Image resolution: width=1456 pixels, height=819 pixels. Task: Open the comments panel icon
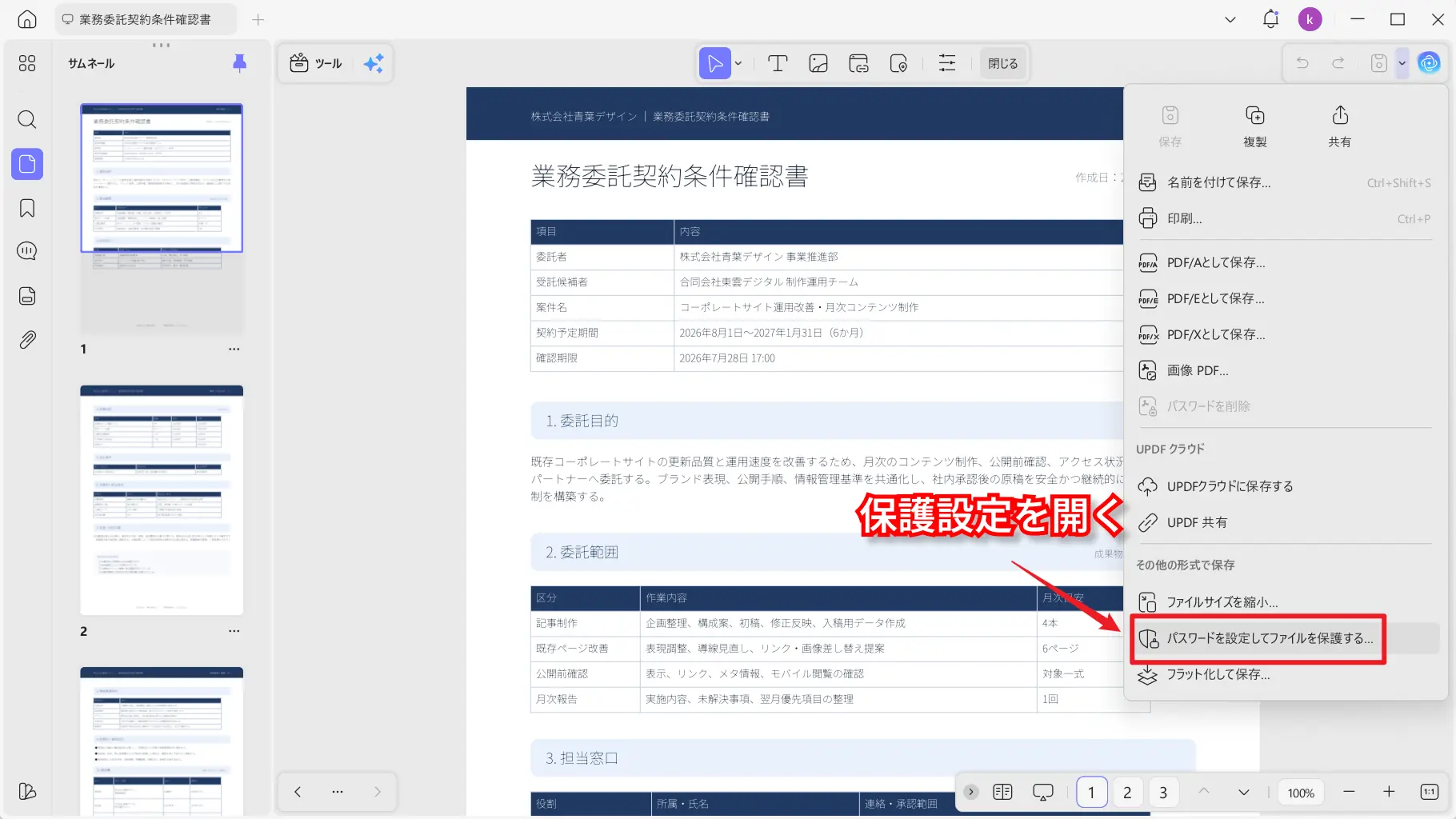tap(27, 251)
